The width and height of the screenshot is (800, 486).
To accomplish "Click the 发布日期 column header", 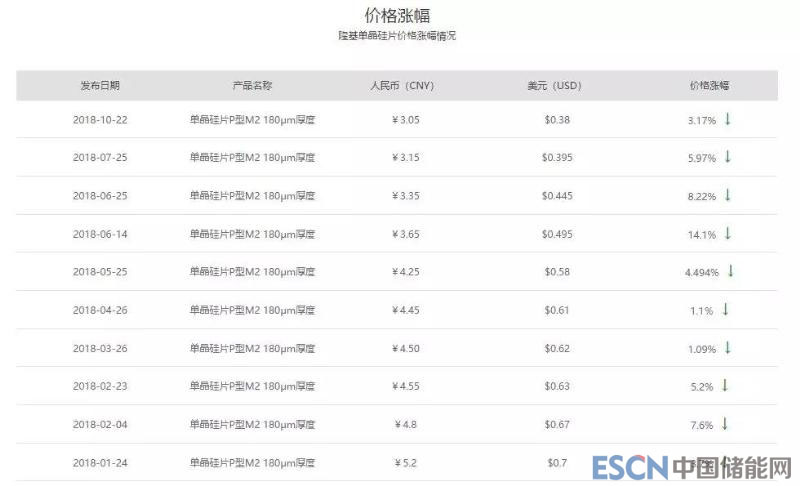I will (100, 85).
